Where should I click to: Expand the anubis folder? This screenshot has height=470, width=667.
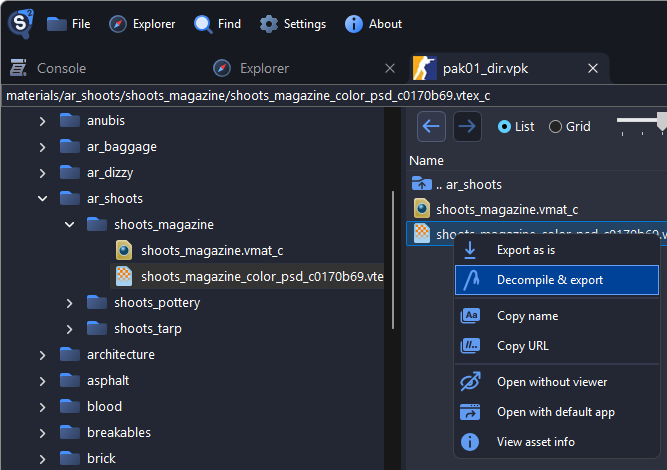[x=42, y=121]
